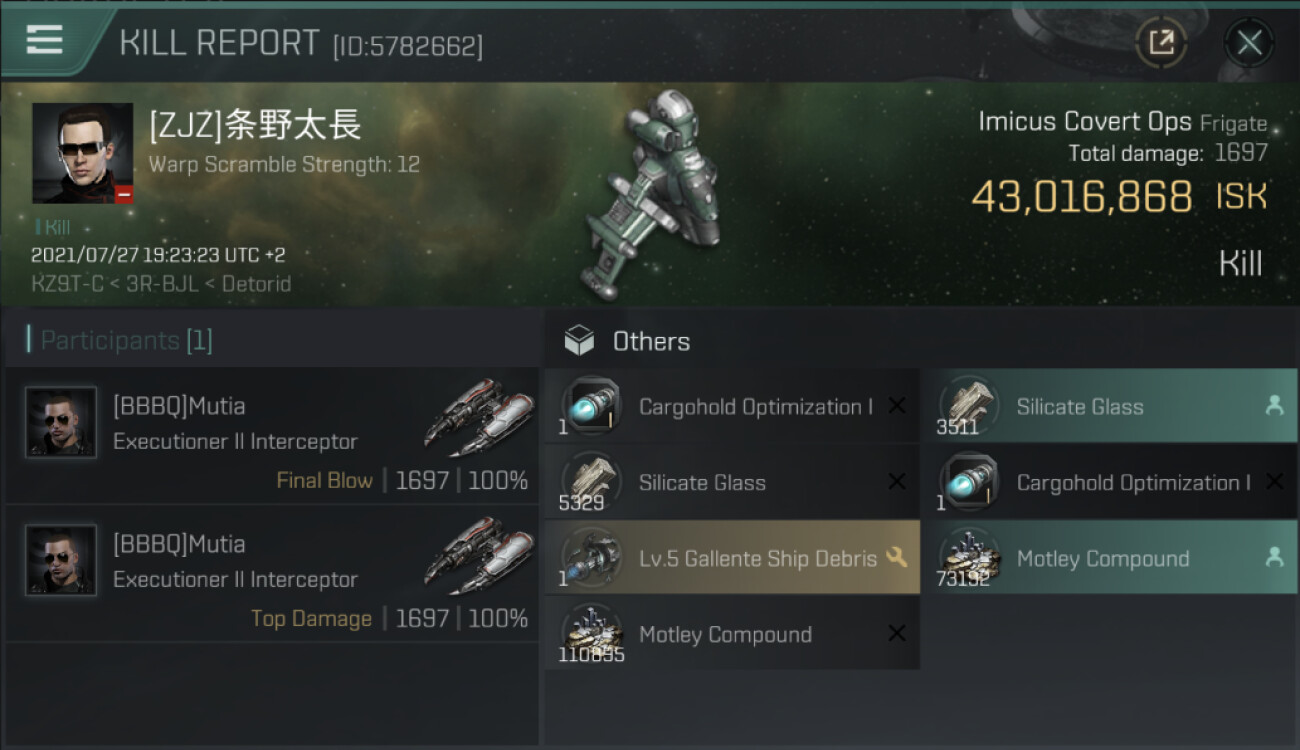Select the Lv.5 Gallente Ship Debris item
1300x750 pixels.
pyautogui.click(x=732, y=558)
